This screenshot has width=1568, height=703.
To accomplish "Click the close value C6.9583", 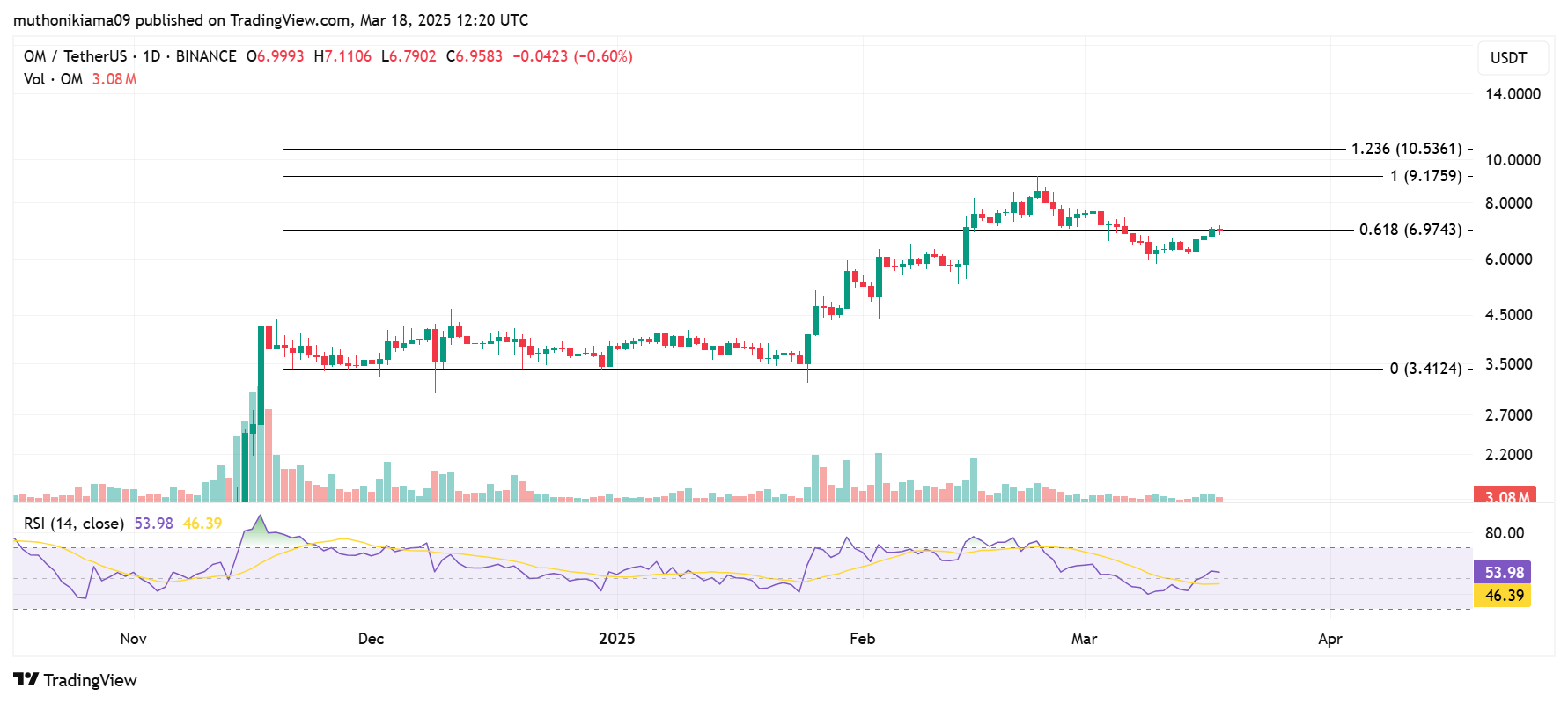I will pos(475,56).
